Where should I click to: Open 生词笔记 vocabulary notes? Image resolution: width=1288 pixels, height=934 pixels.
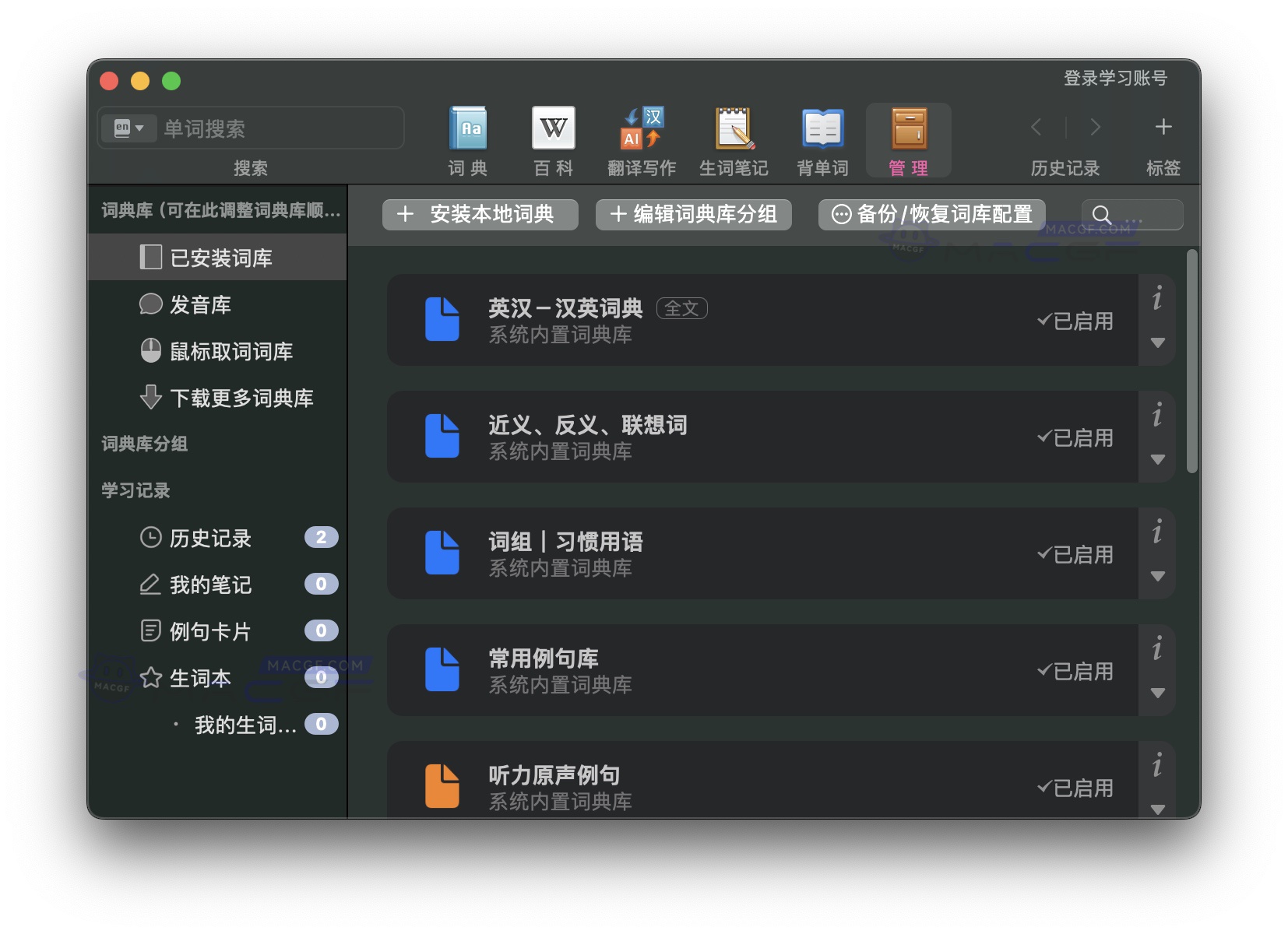tap(733, 139)
